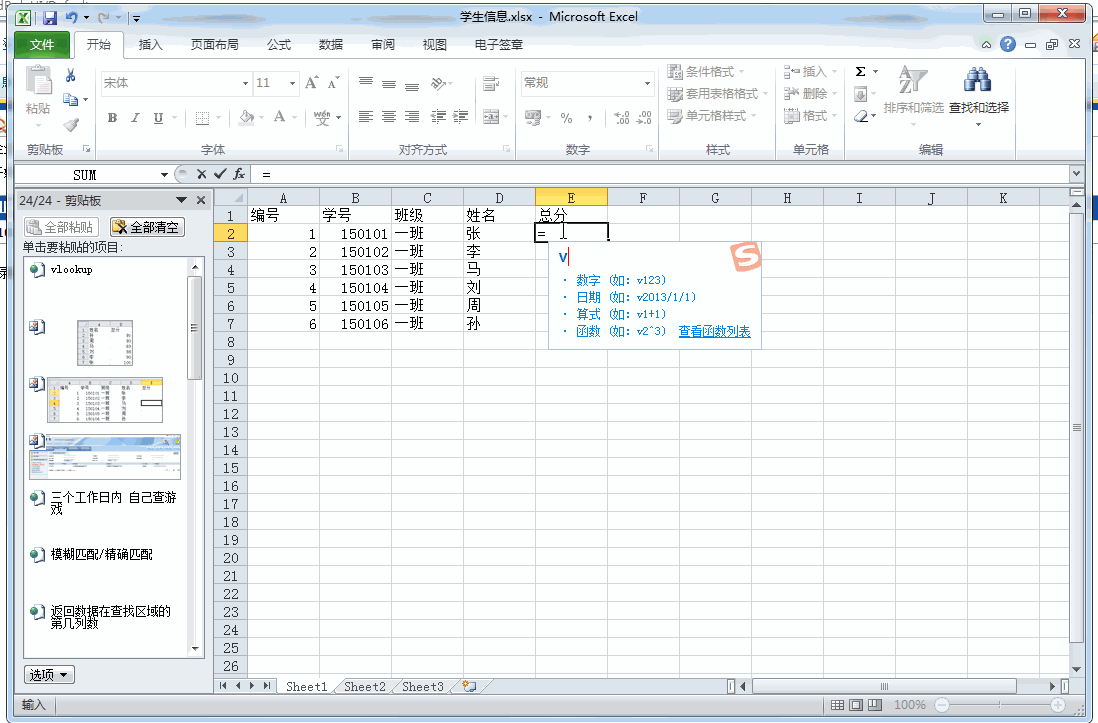Open the clipboard pane Options dropdown
Image resolution: width=1098 pixels, height=723 pixels.
click(49, 675)
